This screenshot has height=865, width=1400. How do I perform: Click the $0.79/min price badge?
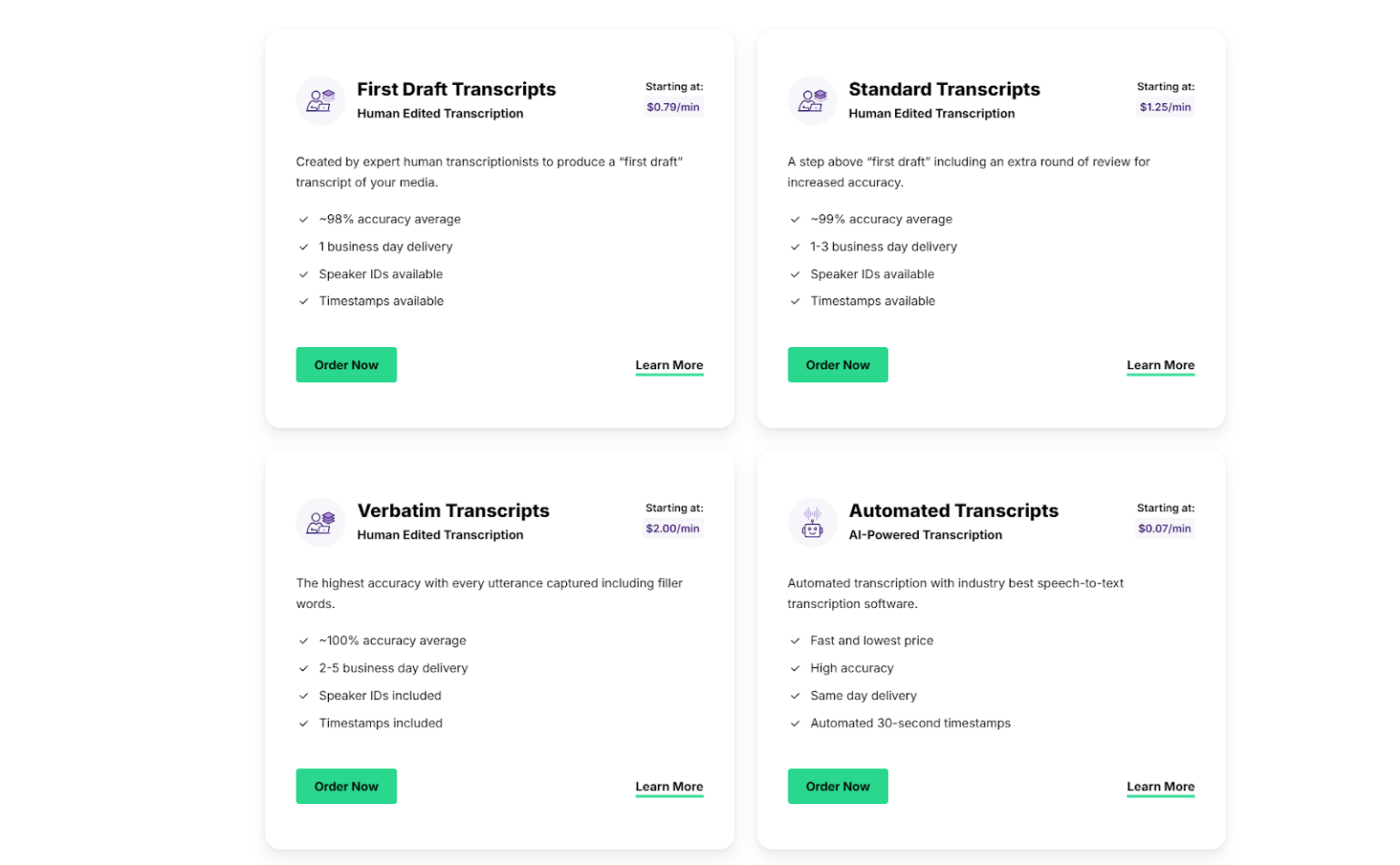point(673,107)
